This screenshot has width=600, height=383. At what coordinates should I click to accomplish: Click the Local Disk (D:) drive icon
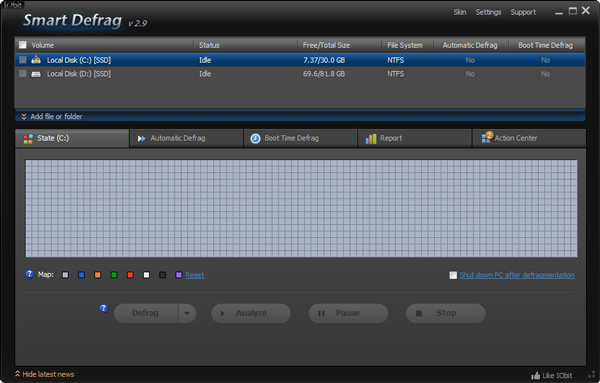pyautogui.click(x=36, y=74)
